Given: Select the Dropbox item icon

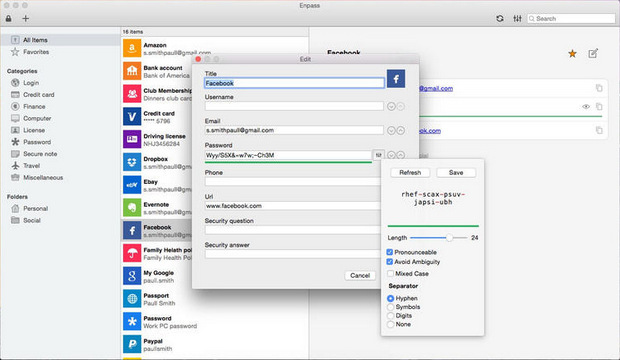Looking at the screenshot, I should click(132, 162).
